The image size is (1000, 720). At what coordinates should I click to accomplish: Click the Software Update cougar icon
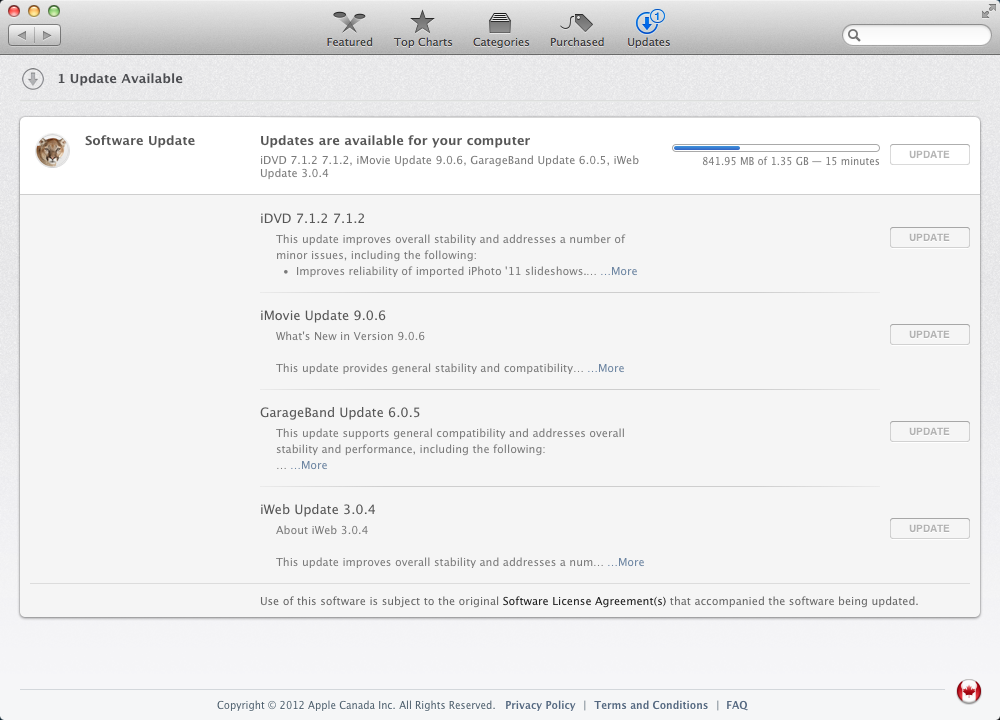point(52,151)
